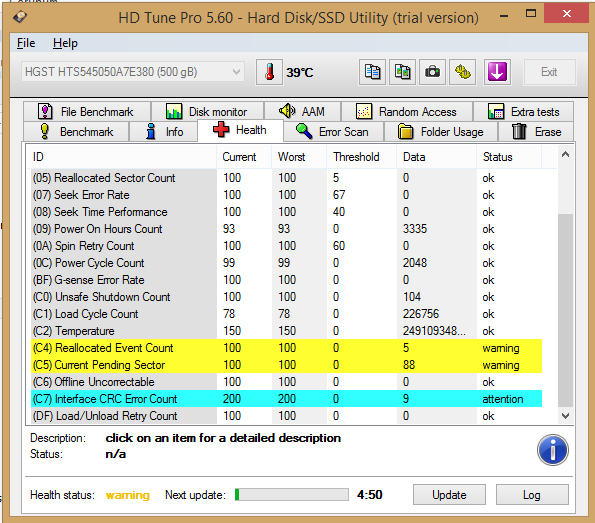This screenshot has width=595, height=523.
Task: Switch to the Erase tab
Action: point(536,132)
